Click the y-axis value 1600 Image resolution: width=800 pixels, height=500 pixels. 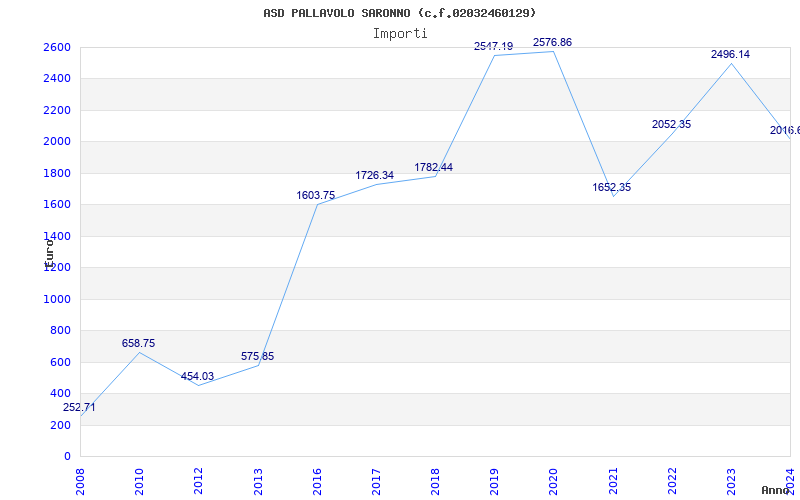57,205
